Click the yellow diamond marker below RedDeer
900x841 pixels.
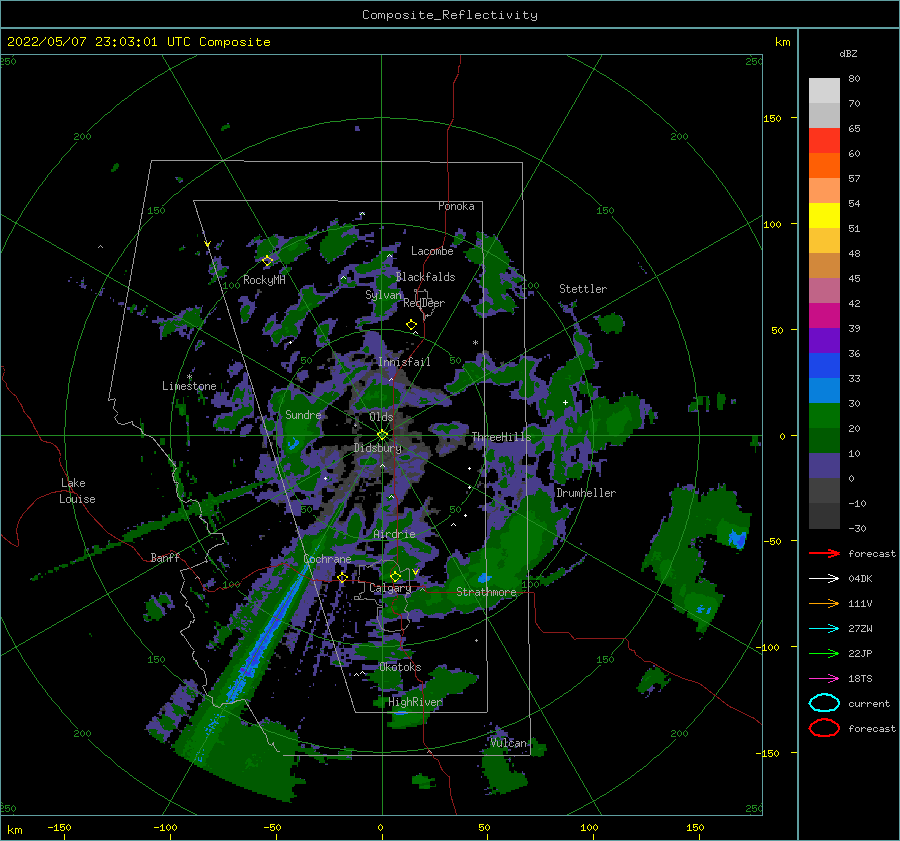(x=412, y=325)
